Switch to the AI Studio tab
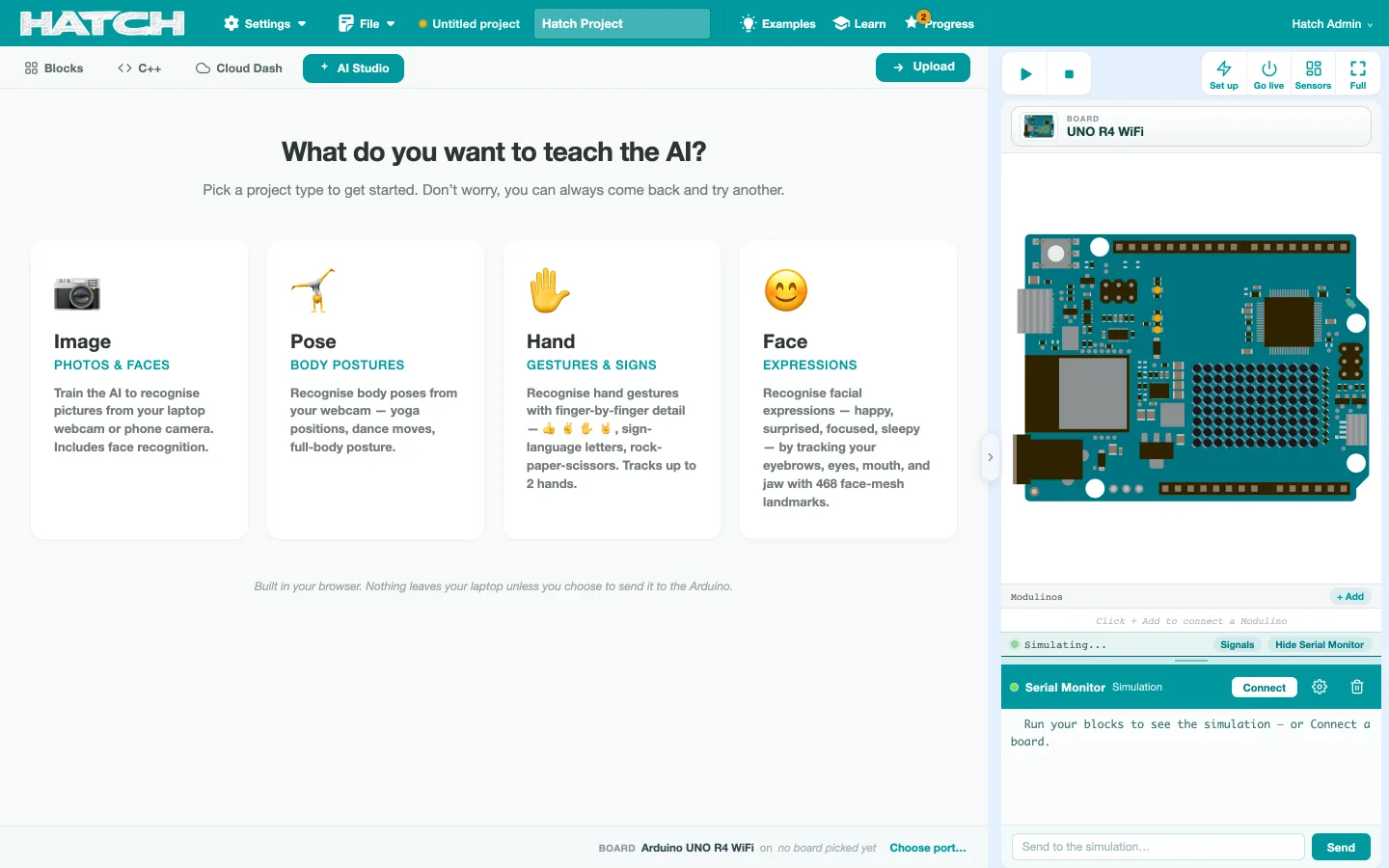The width and height of the screenshot is (1389, 868). pos(353,68)
